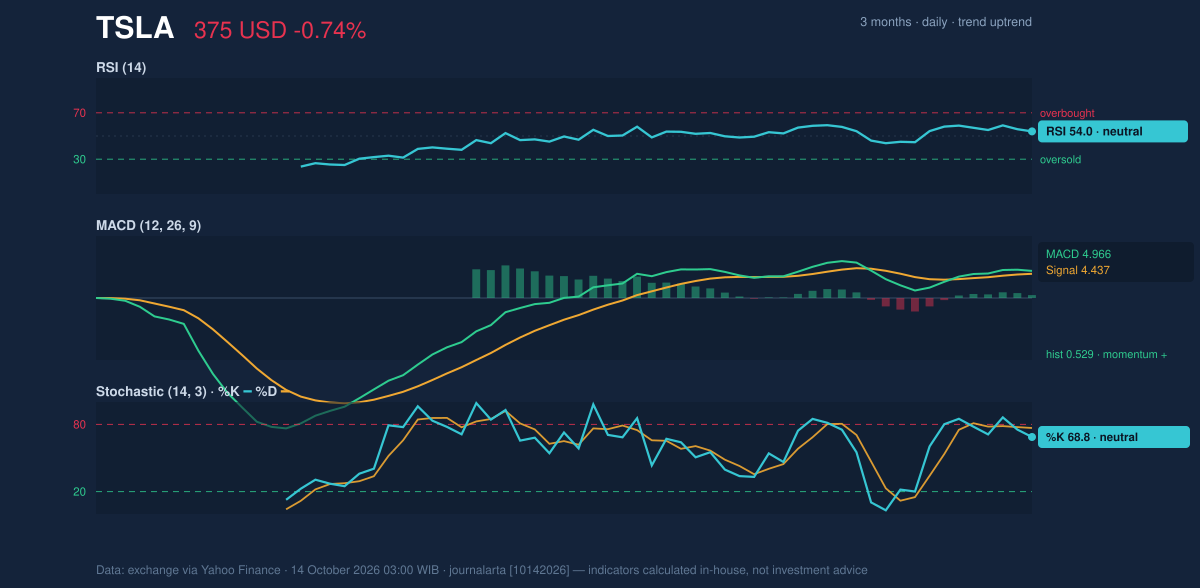This screenshot has height=588, width=1200.
Task: Click the Signal 4.437 value
Action: (1078, 270)
